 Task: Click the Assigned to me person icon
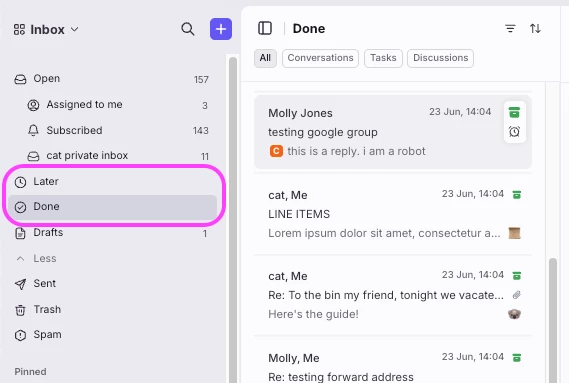[33, 105]
